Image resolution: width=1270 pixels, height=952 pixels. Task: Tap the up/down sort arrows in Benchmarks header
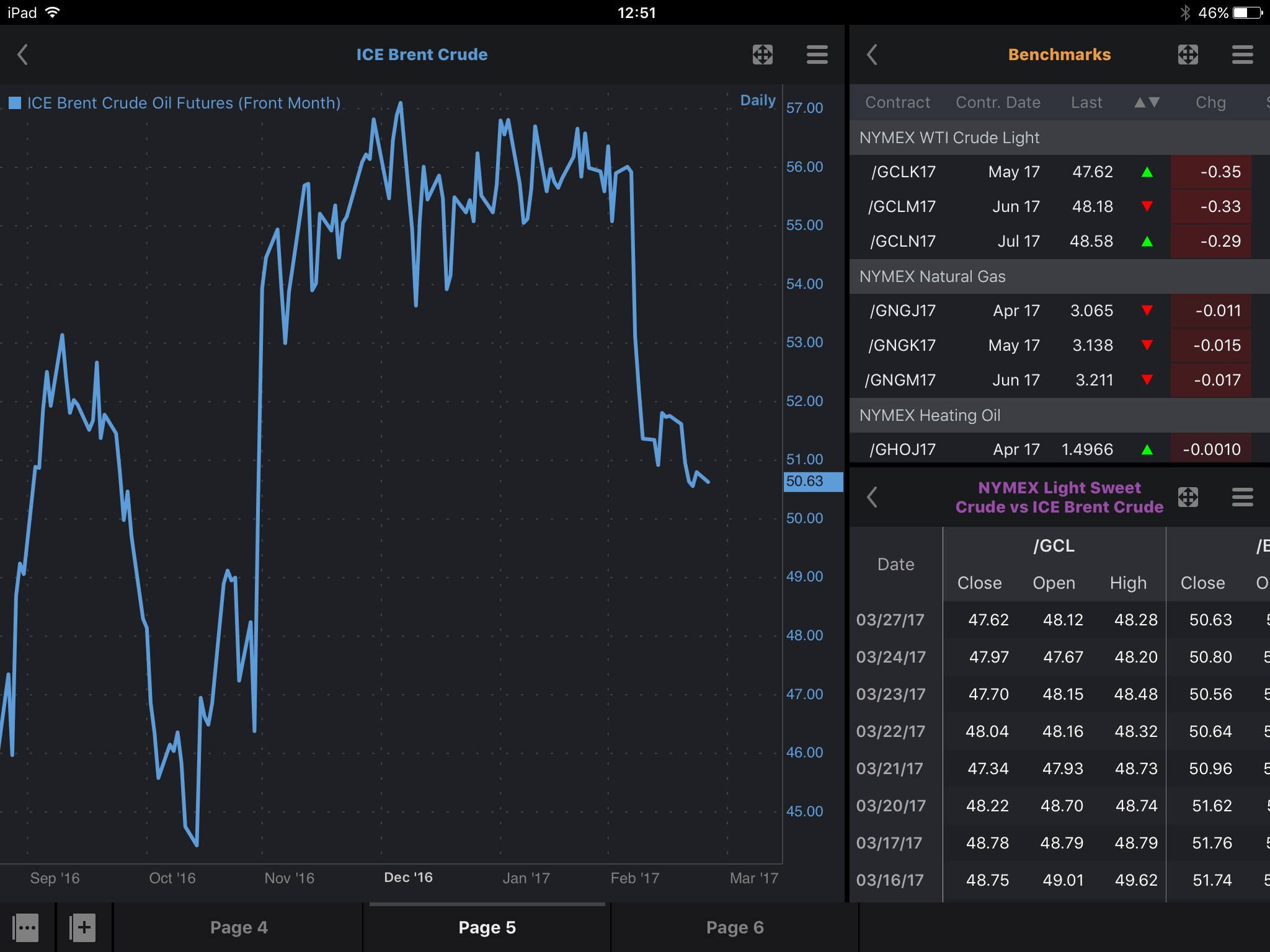tap(1147, 102)
